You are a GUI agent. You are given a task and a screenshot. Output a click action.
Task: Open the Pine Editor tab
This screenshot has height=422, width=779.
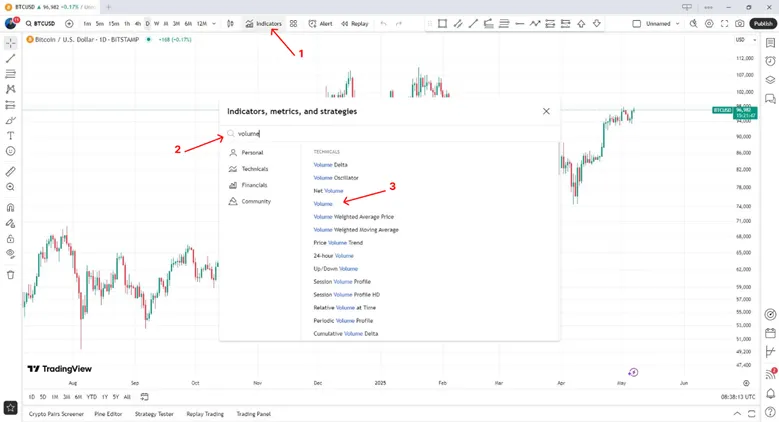pos(108,414)
